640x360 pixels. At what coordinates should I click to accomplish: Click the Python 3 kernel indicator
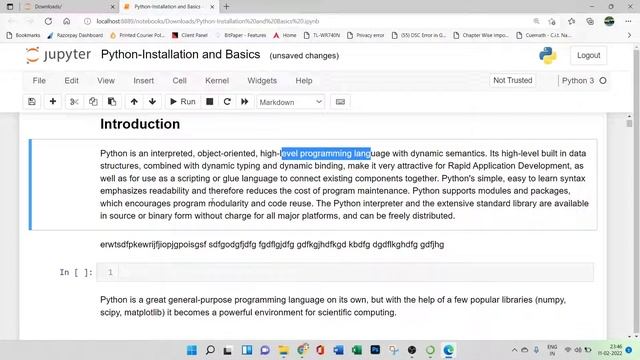pyautogui.click(x=584, y=81)
